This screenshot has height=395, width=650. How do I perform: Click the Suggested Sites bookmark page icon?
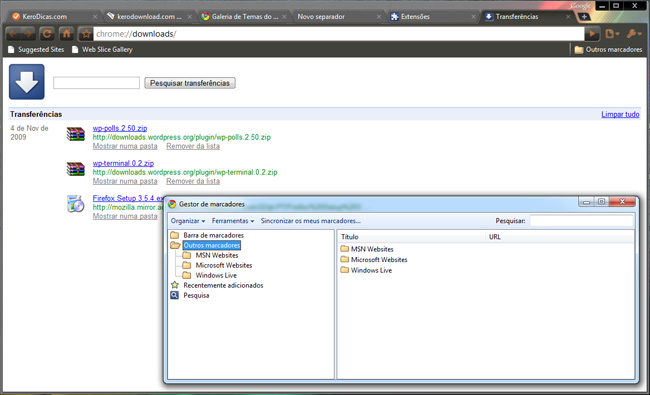11,49
